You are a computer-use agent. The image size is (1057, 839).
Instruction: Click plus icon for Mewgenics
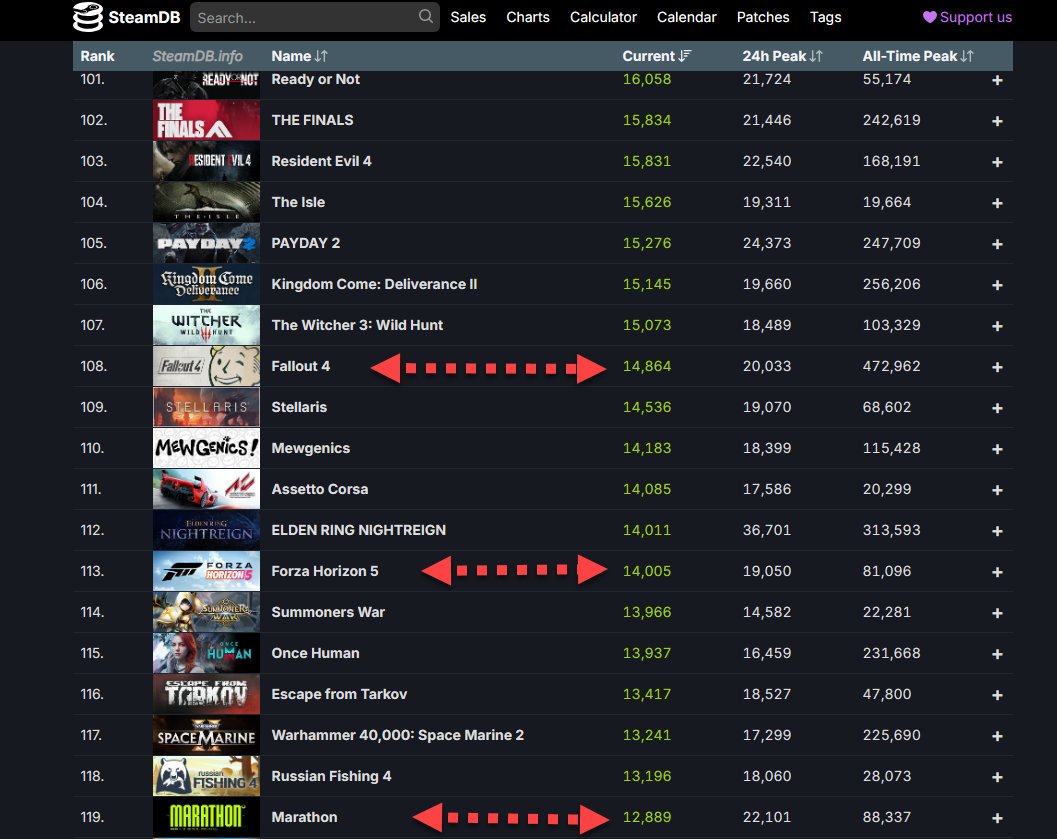997,449
